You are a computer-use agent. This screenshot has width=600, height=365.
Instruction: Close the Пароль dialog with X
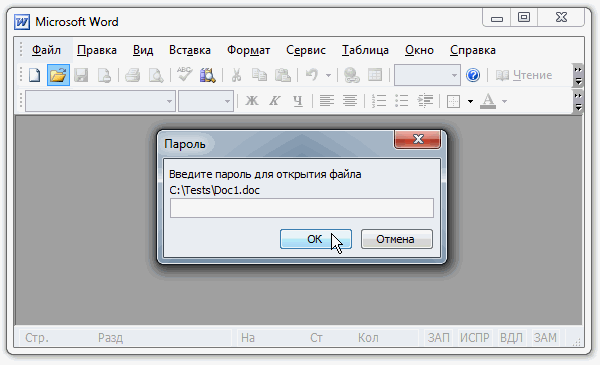[x=417, y=139]
